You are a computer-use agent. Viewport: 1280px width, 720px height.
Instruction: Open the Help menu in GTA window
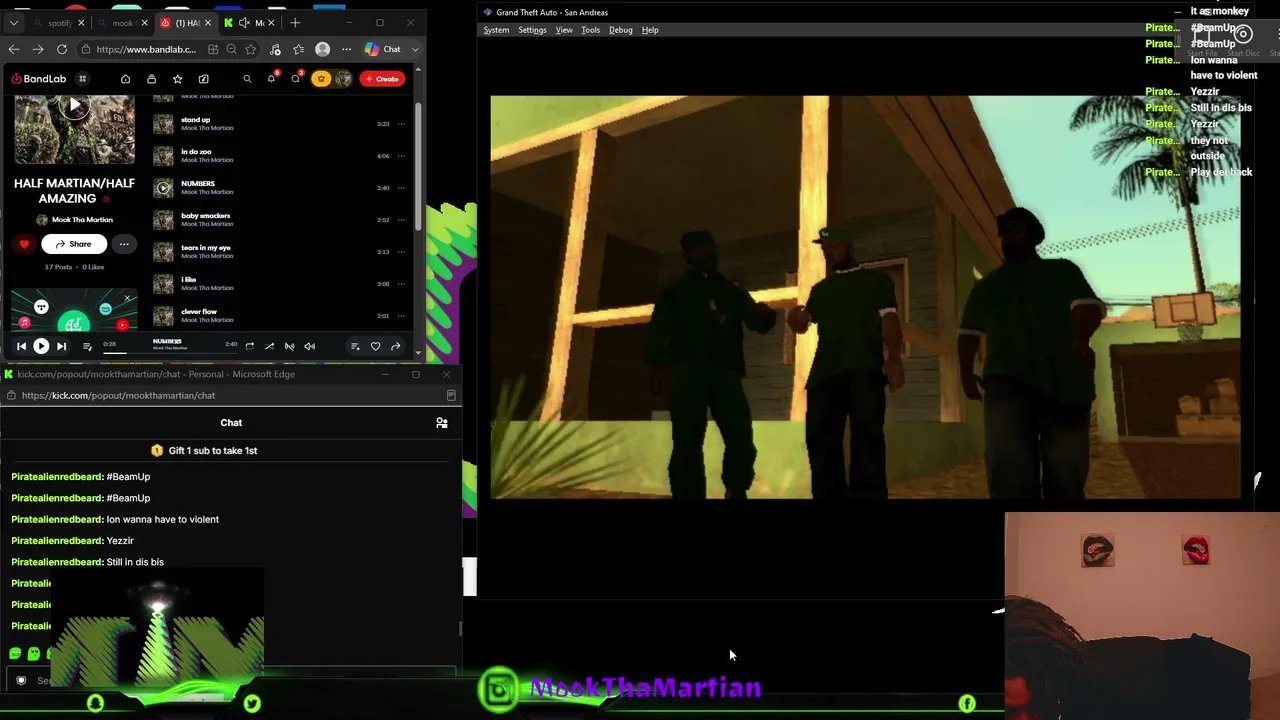click(650, 30)
